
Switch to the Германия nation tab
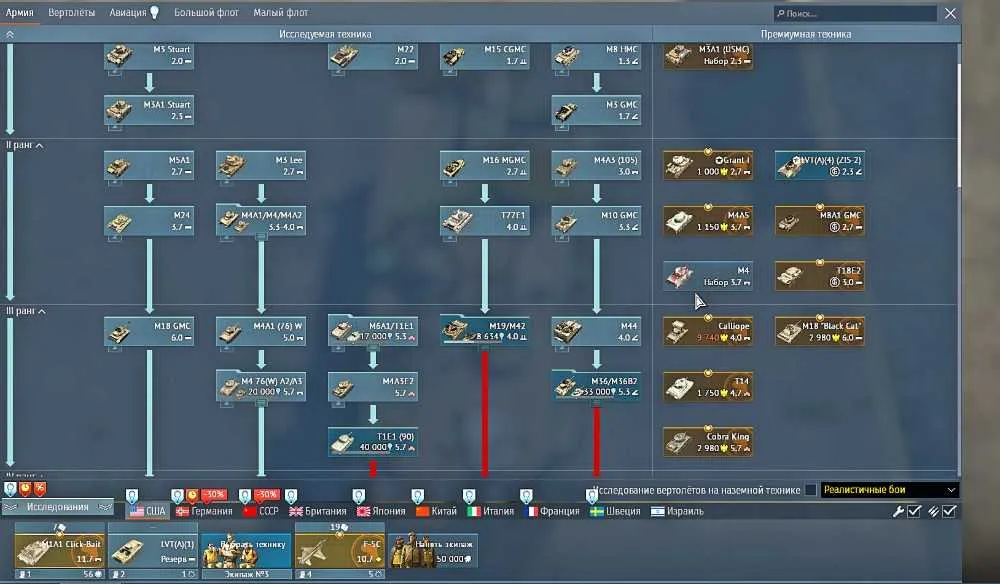[x=204, y=511]
